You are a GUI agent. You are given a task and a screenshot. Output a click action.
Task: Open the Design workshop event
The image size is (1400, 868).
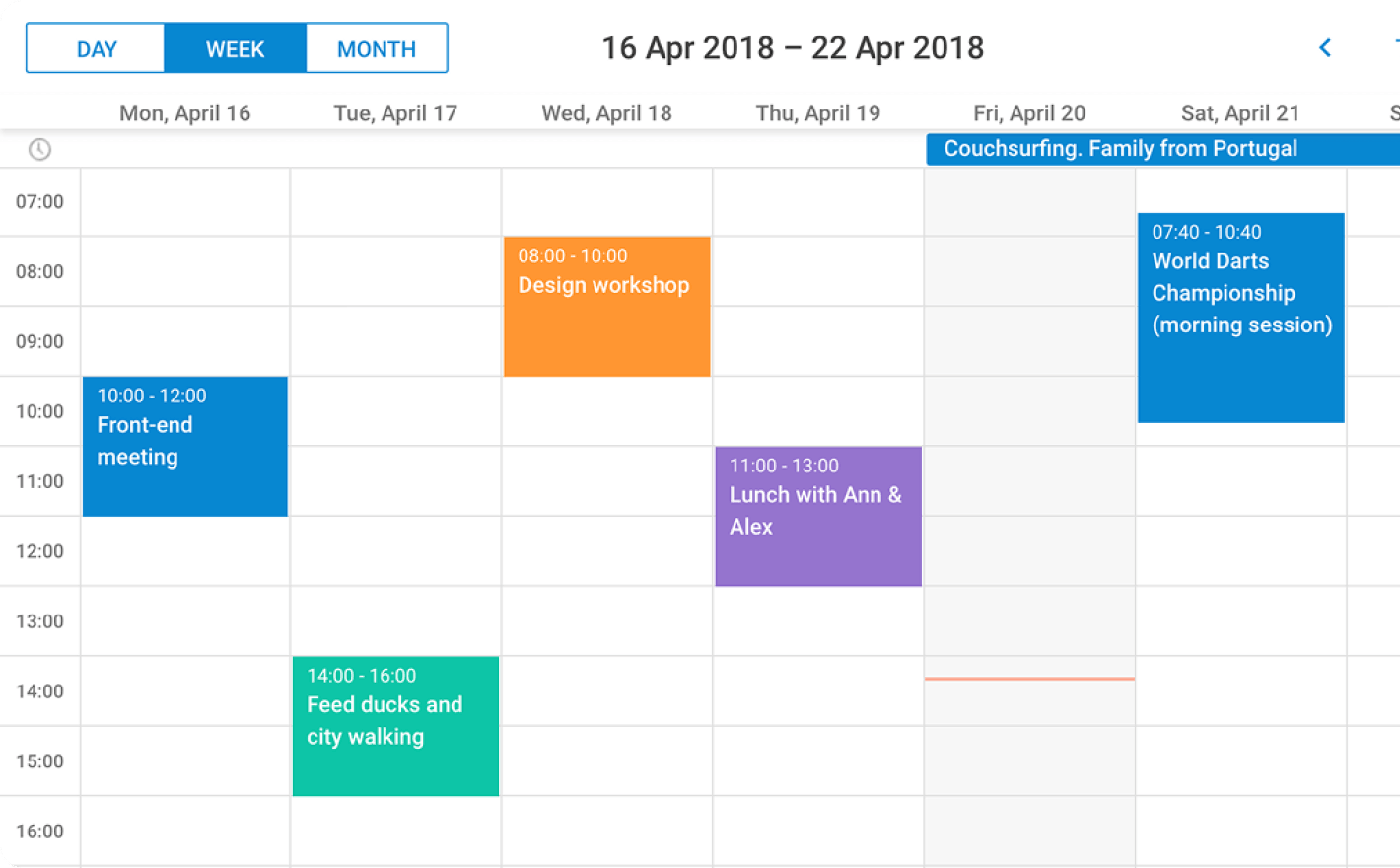tap(606, 306)
